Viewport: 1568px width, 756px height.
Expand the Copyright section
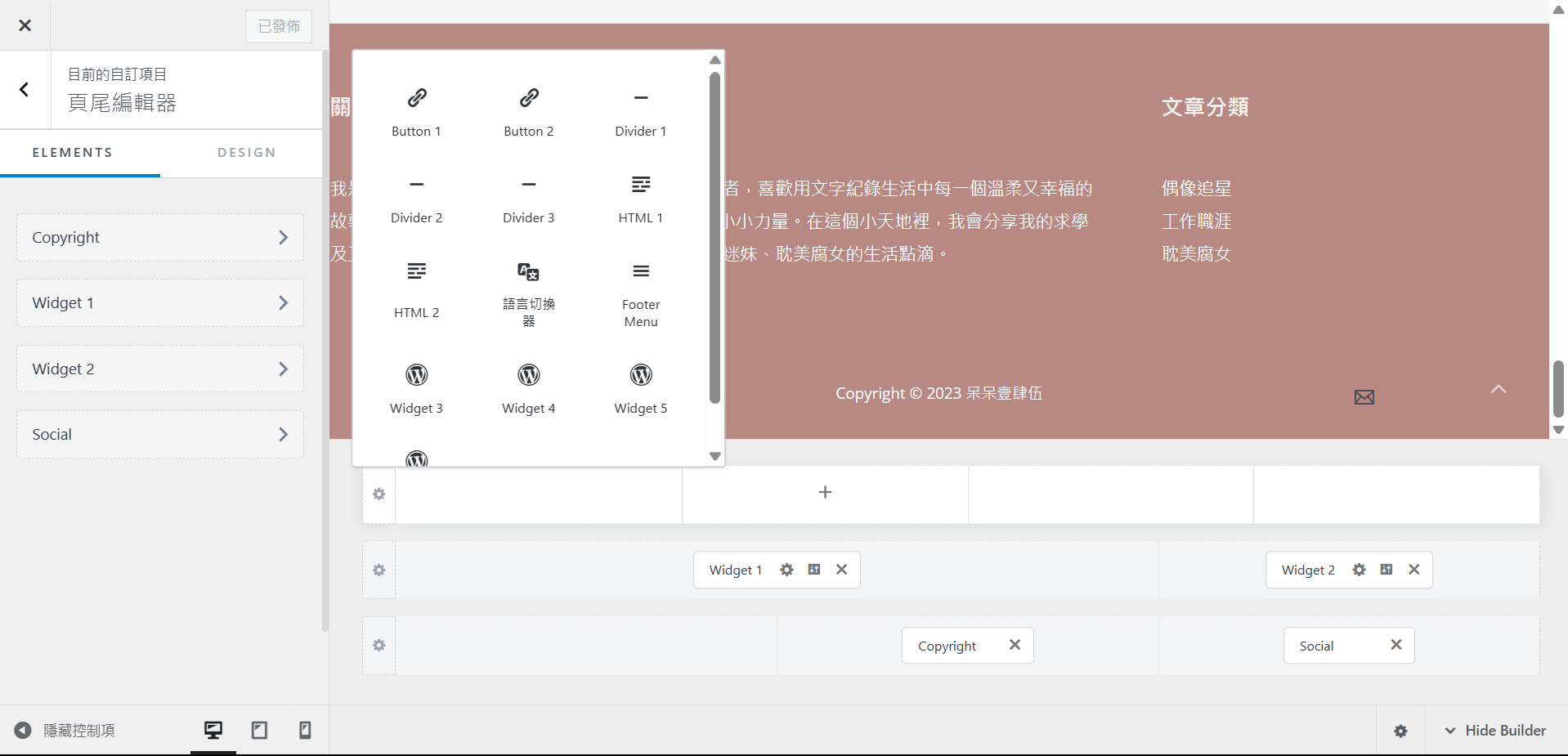point(160,237)
